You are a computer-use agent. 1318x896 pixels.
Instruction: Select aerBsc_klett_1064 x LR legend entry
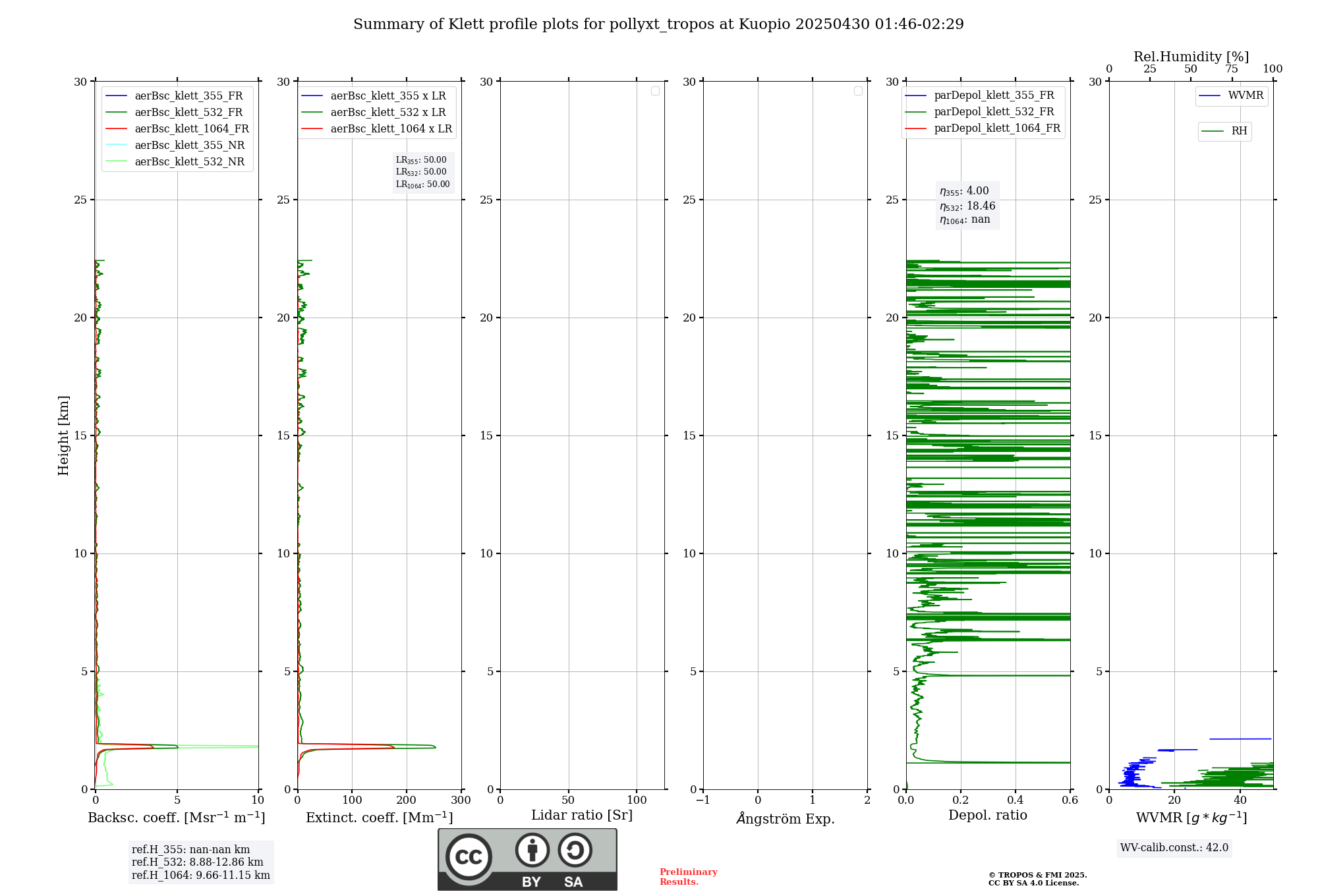click(377, 128)
